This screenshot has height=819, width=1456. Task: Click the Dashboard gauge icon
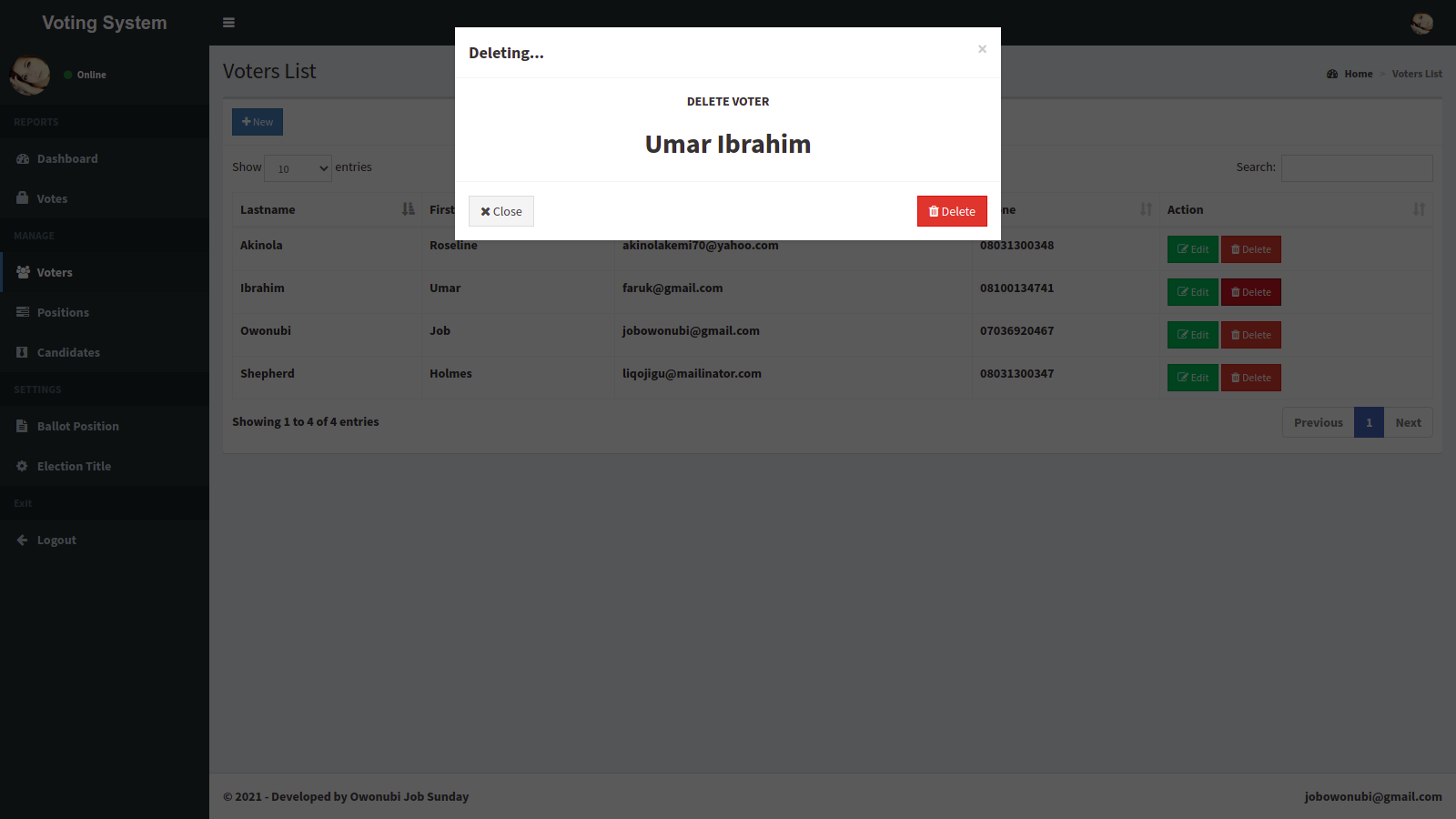click(23, 158)
